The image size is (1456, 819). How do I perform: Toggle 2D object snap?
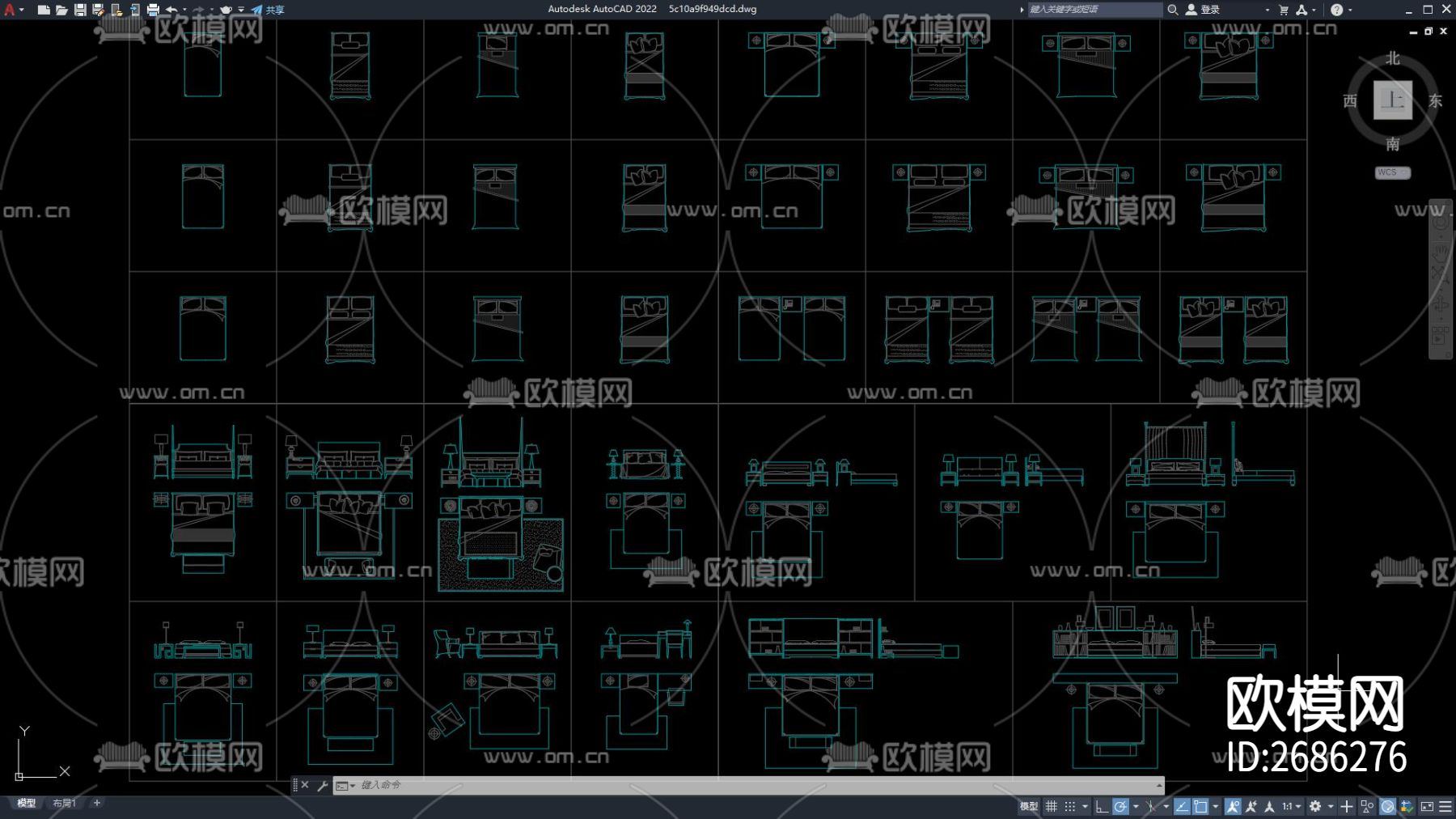[1200, 806]
